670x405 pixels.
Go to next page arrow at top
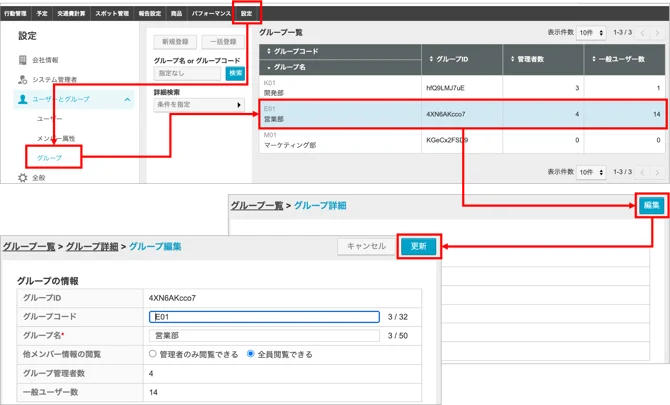658,33
